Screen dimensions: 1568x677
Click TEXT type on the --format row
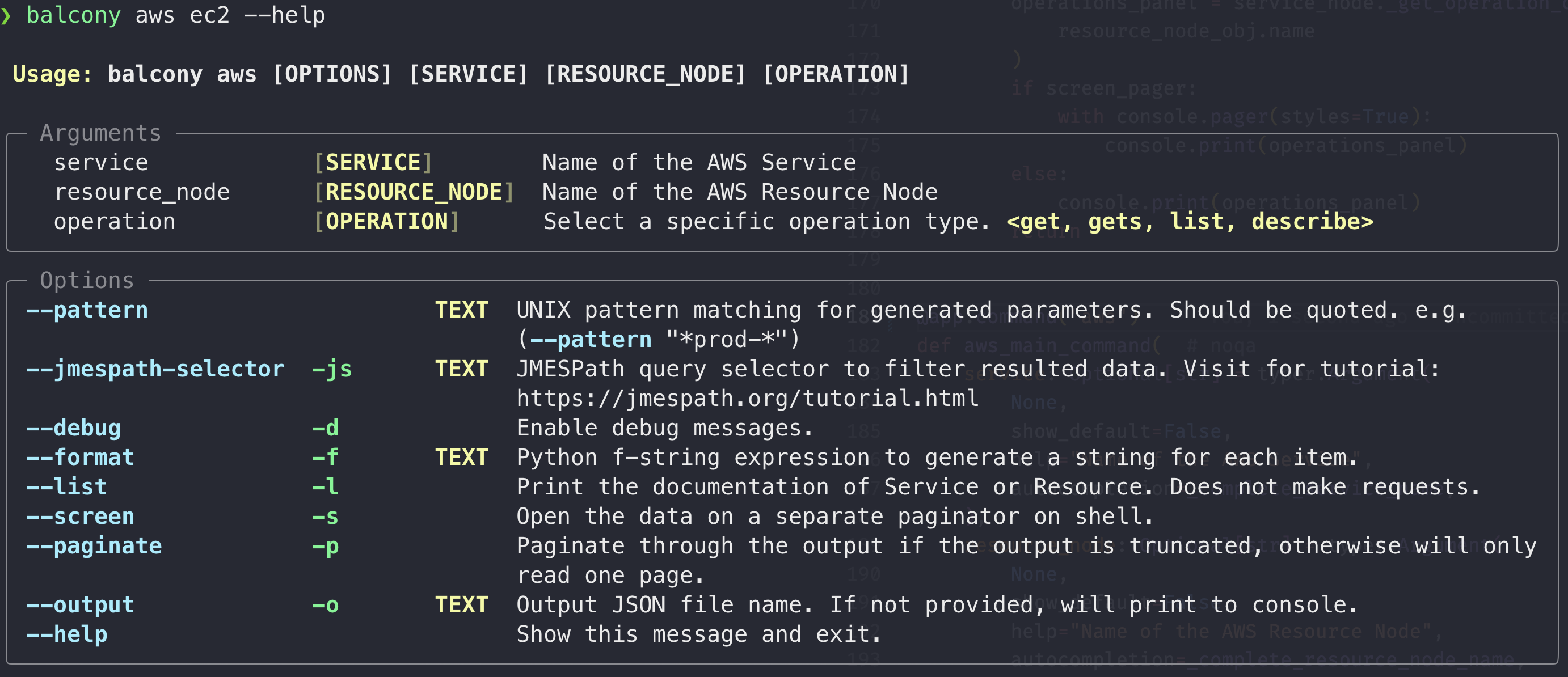(461, 458)
